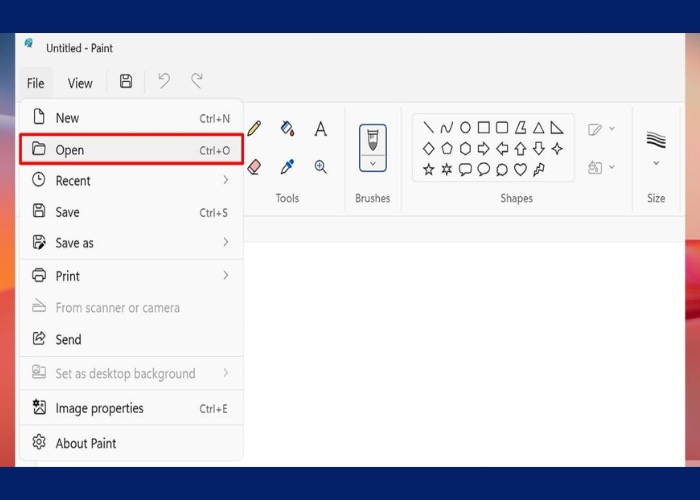Pick the Eraser tool

coord(254,167)
